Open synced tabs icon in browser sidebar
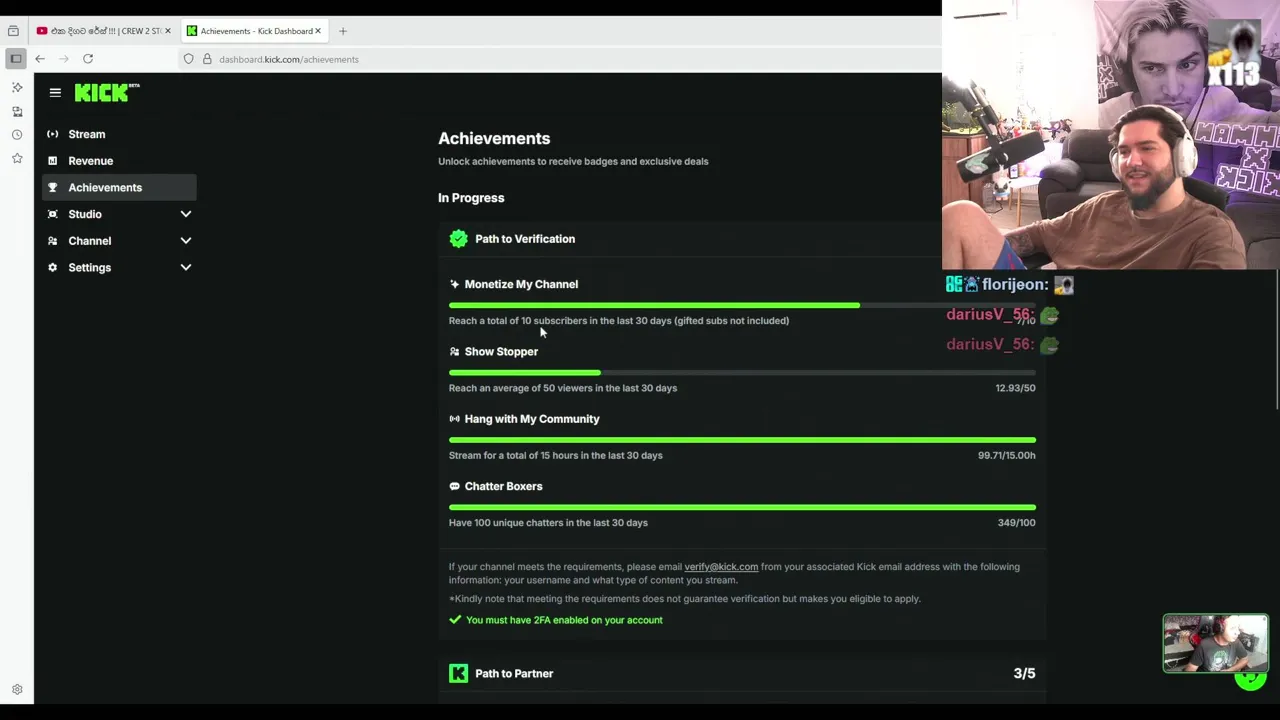Screen dimensions: 1280x720 (x=17, y=111)
